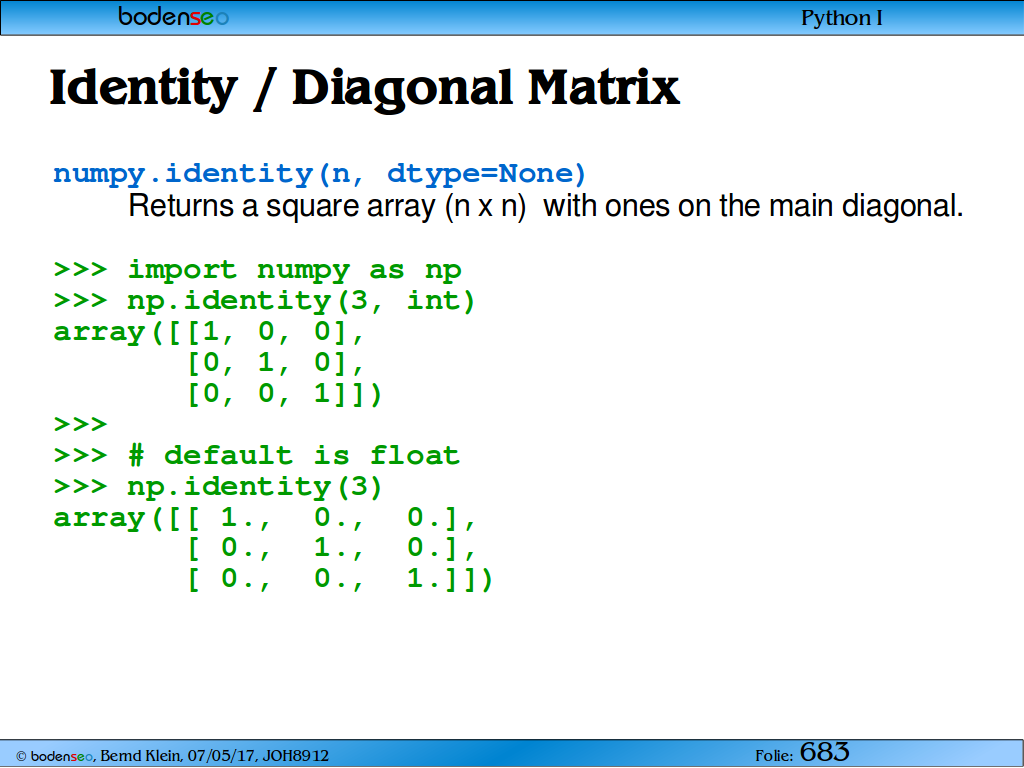Click the 'np.identity(3, int)' code line
The image size is (1024, 768).
click(x=264, y=301)
